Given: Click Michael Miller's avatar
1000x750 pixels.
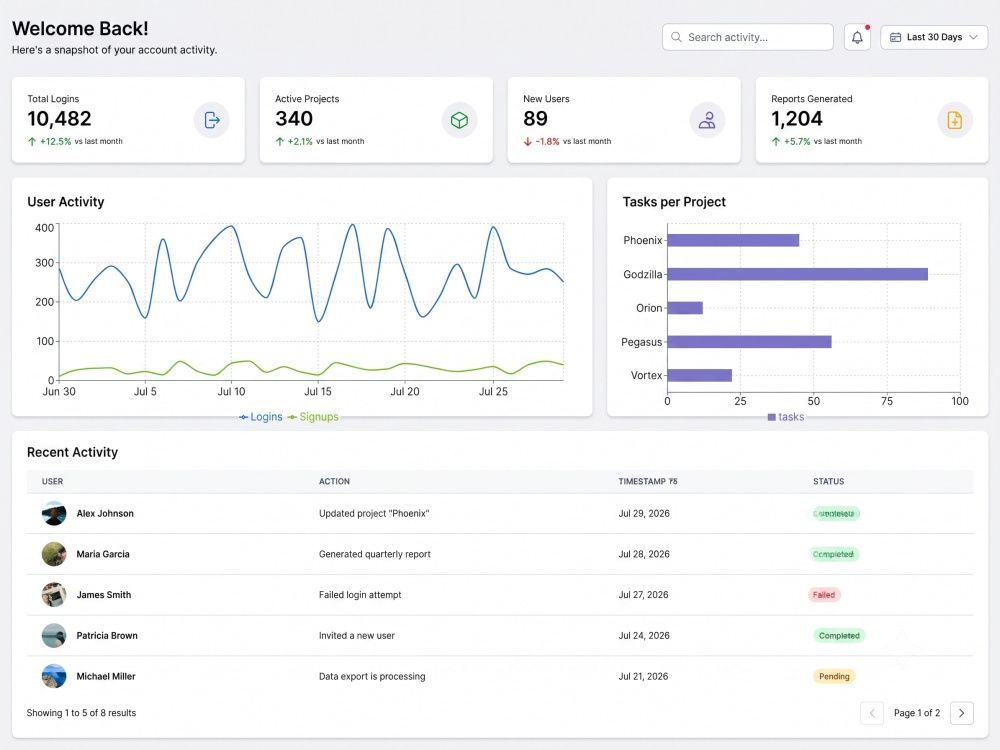Looking at the screenshot, I should tap(54, 677).
